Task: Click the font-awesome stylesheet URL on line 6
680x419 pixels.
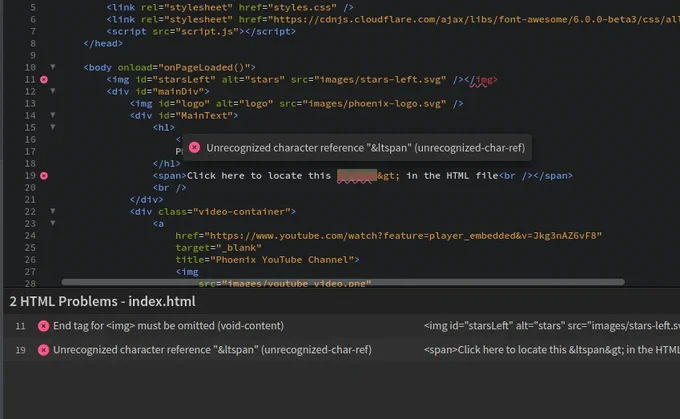Action: 474,20
